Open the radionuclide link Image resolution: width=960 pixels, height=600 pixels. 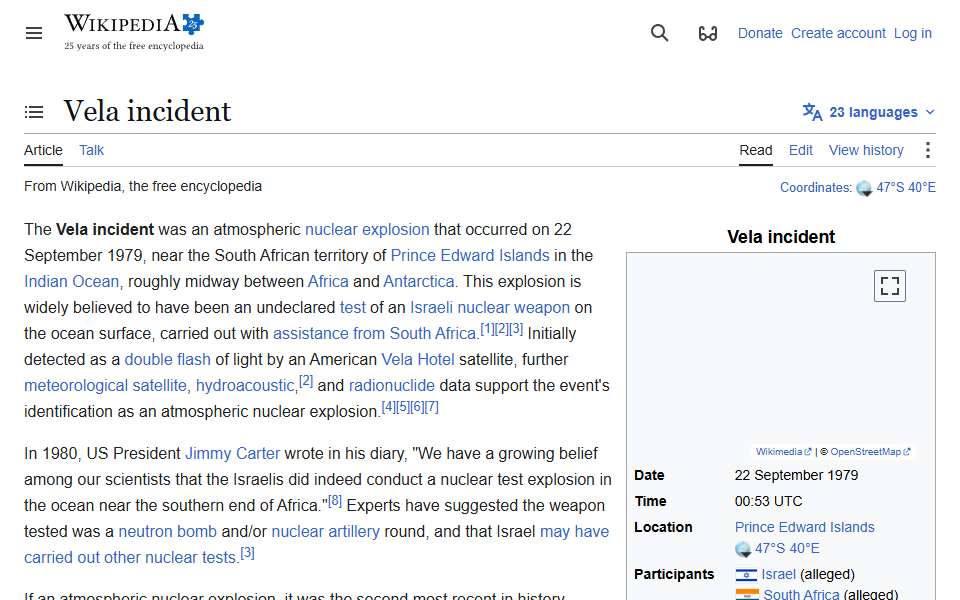tap(391, 386)
